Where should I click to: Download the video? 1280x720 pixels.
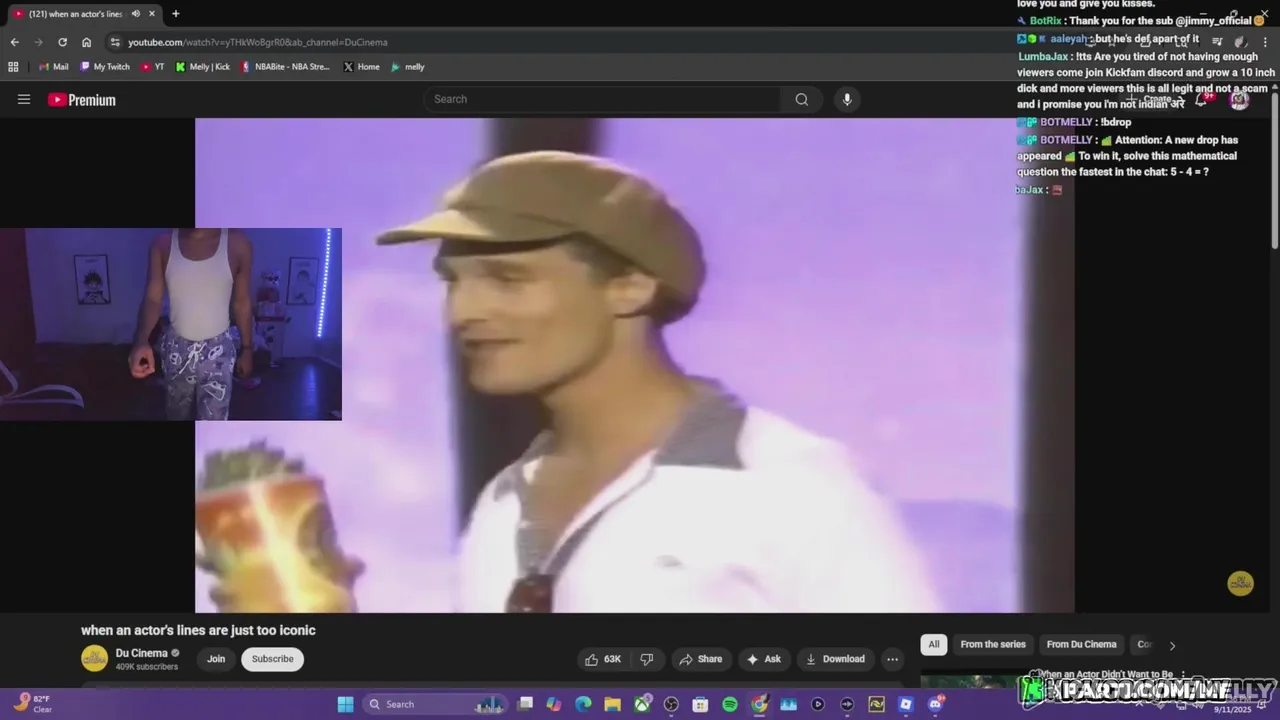point(835,659)
